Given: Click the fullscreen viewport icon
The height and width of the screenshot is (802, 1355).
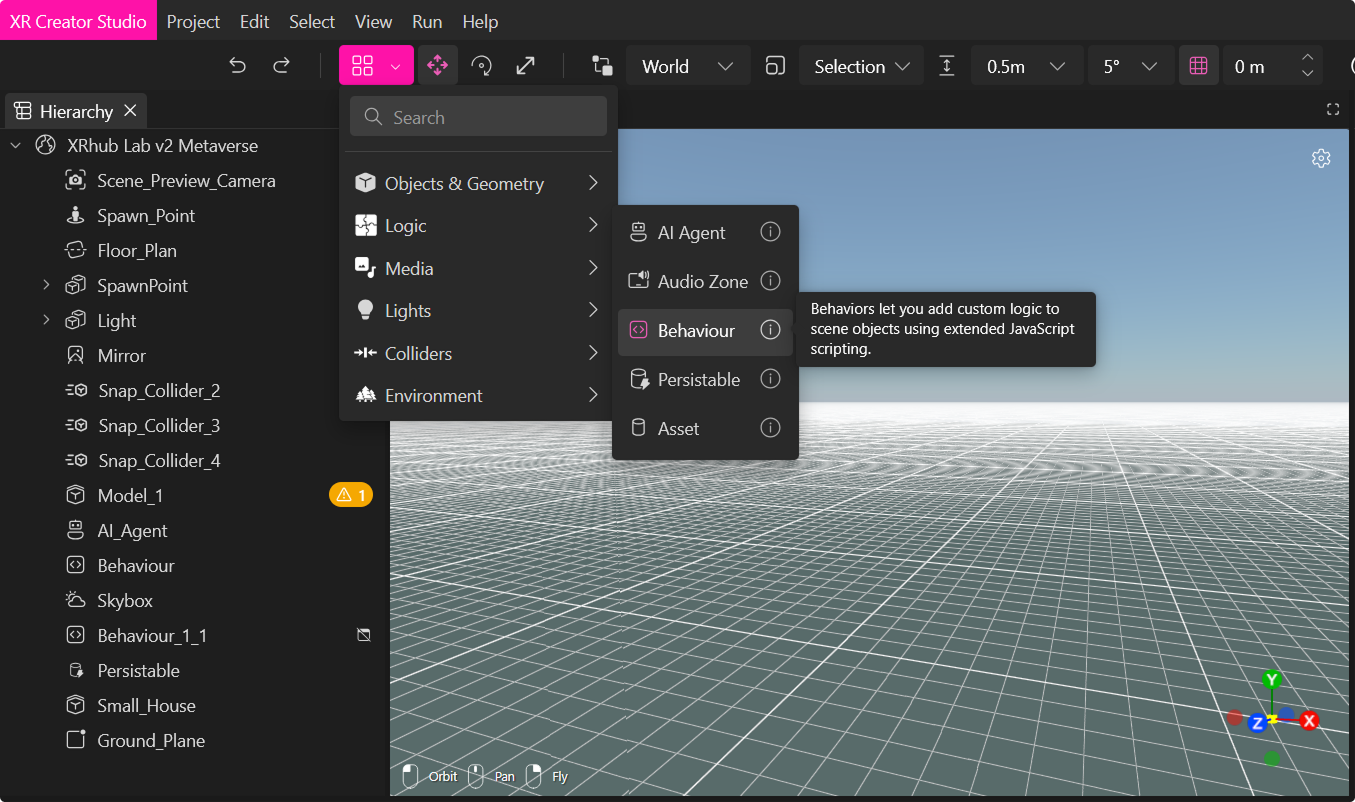Looking at the screenshot, I should click(1332, 110).
